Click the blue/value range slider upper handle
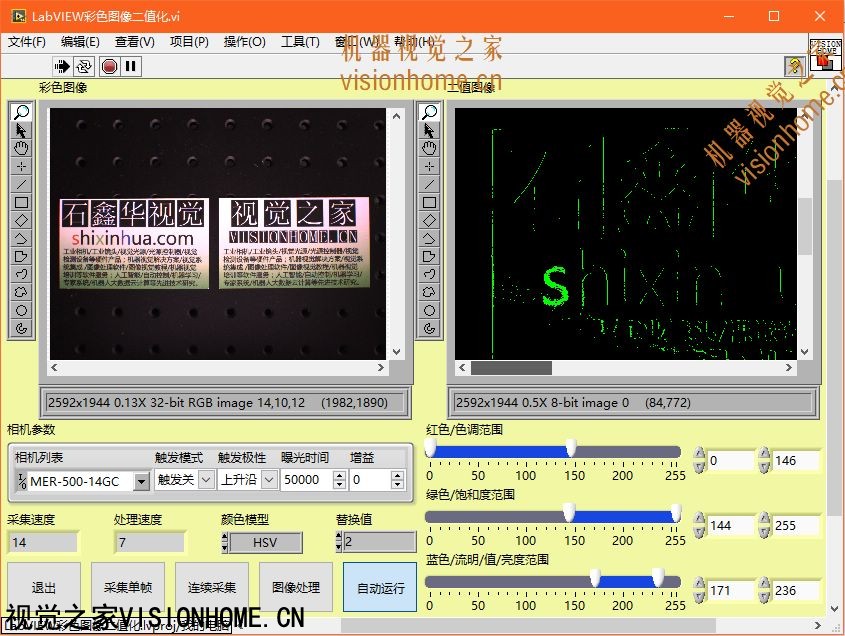Viewport: 845px width, 636px height. coord(658,578)
